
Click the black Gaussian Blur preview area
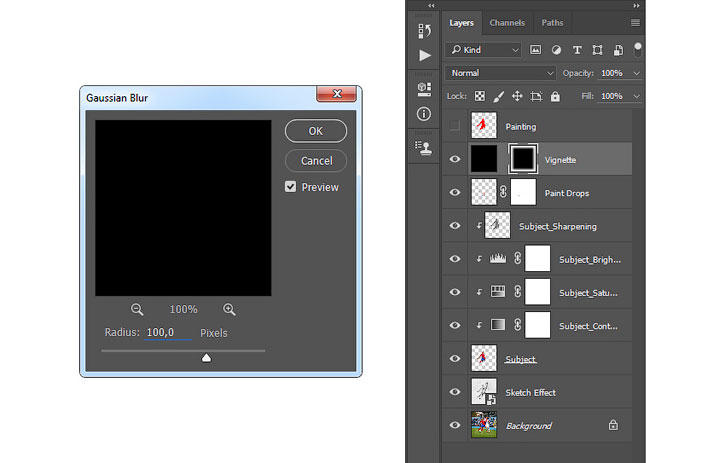coord(183,208)
